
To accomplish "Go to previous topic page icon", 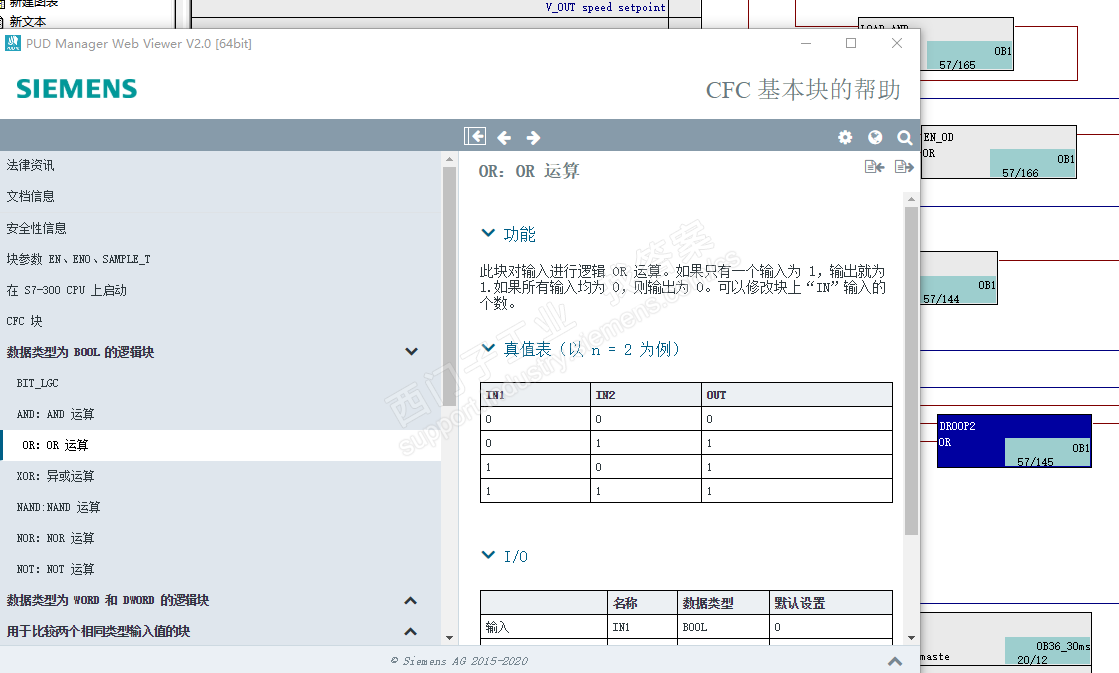I will pyautogui.click(x=874, y=167).
